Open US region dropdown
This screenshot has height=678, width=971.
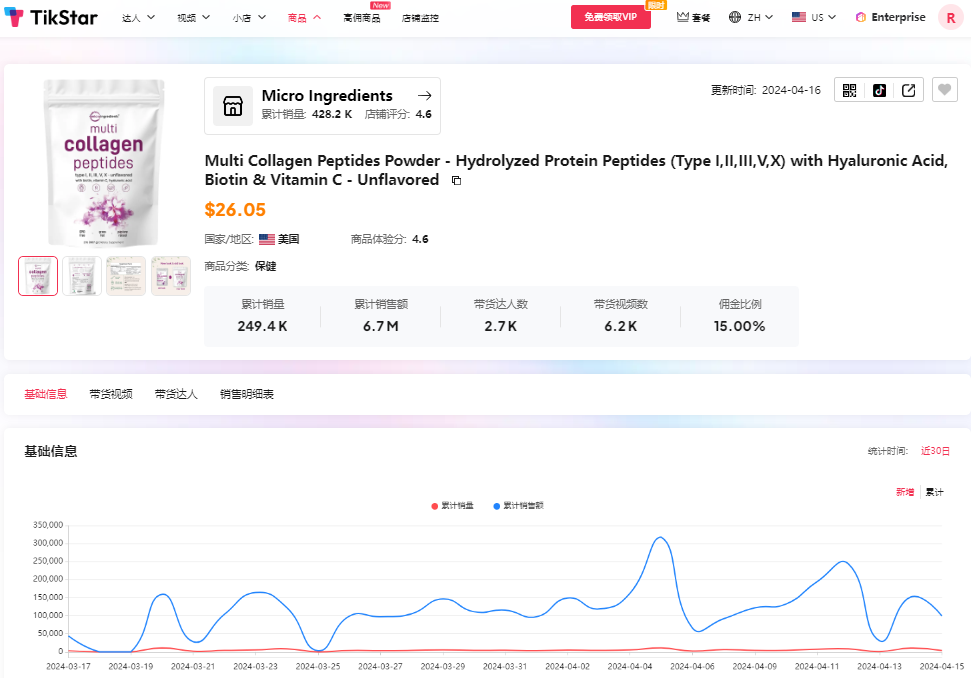point(824,17)
